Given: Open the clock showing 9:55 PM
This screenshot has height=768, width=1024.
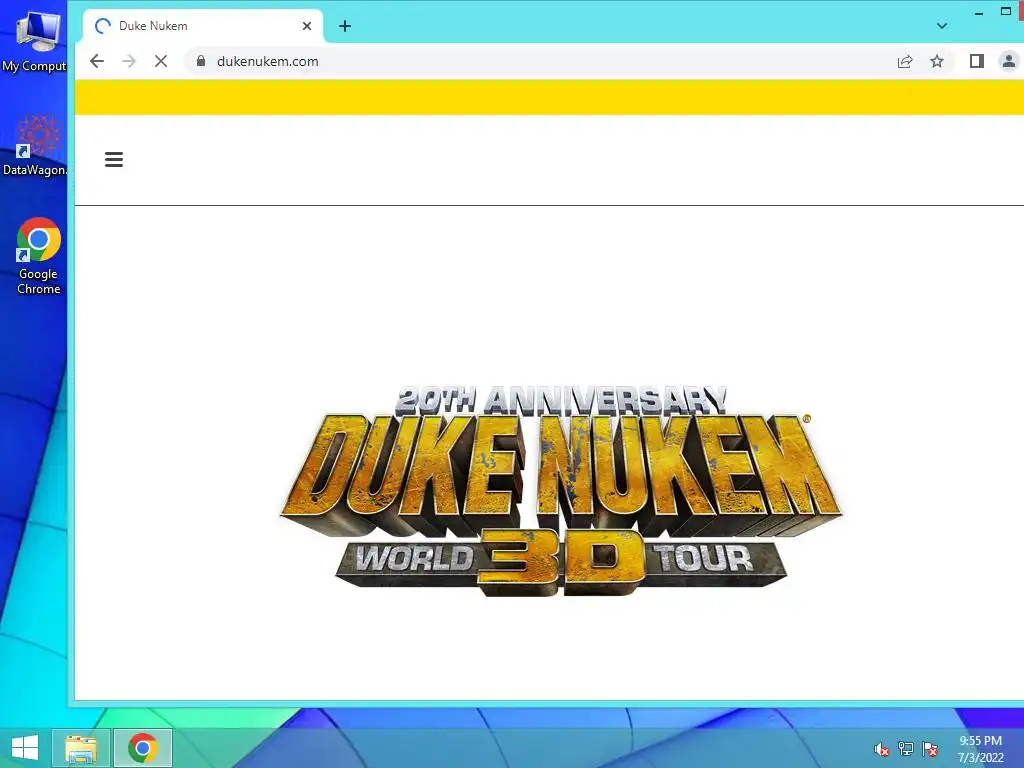Looking at the screenshot, I should [980, 749].
